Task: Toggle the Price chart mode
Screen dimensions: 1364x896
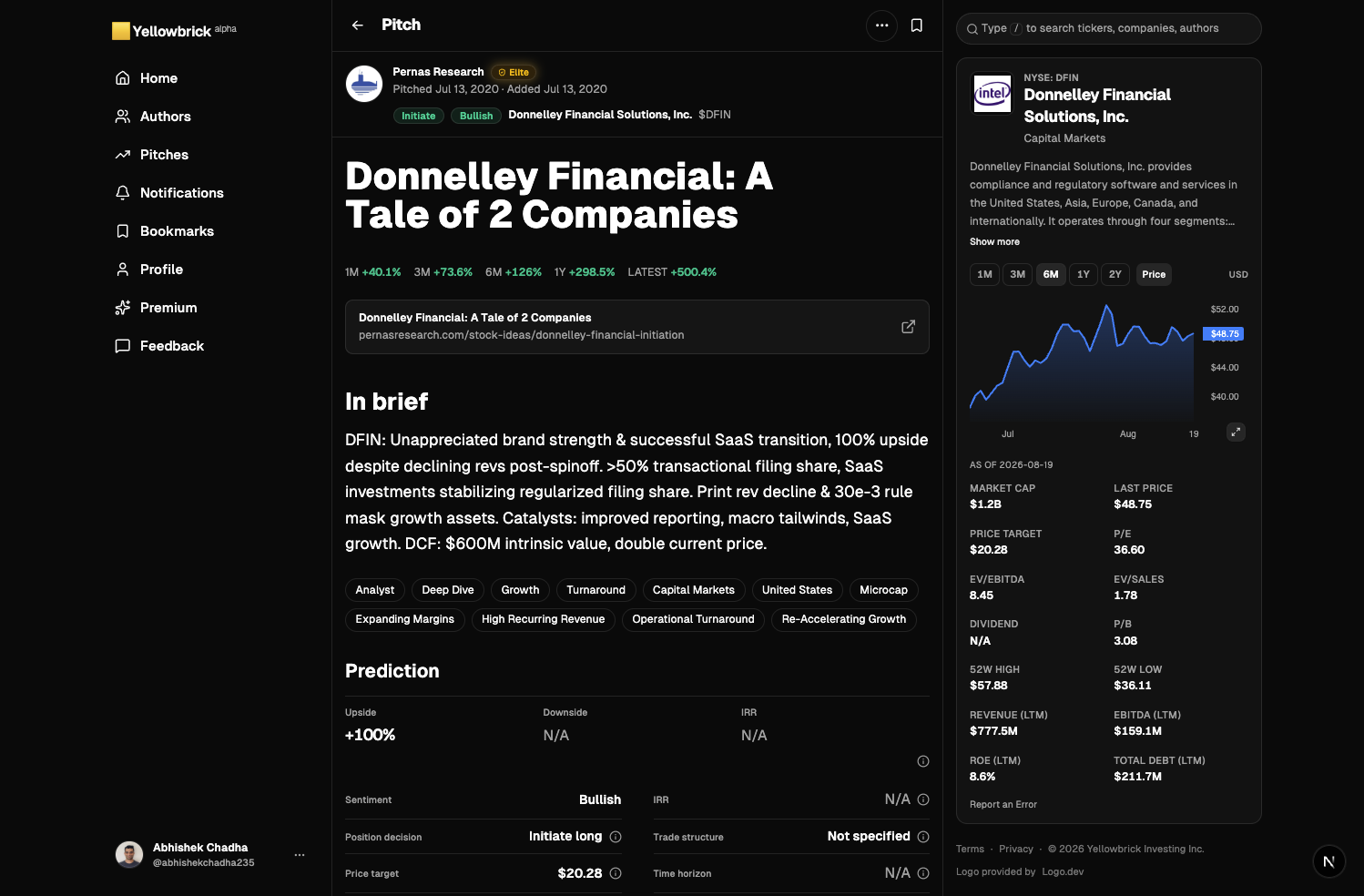Action: click(x=1154, y=274)
